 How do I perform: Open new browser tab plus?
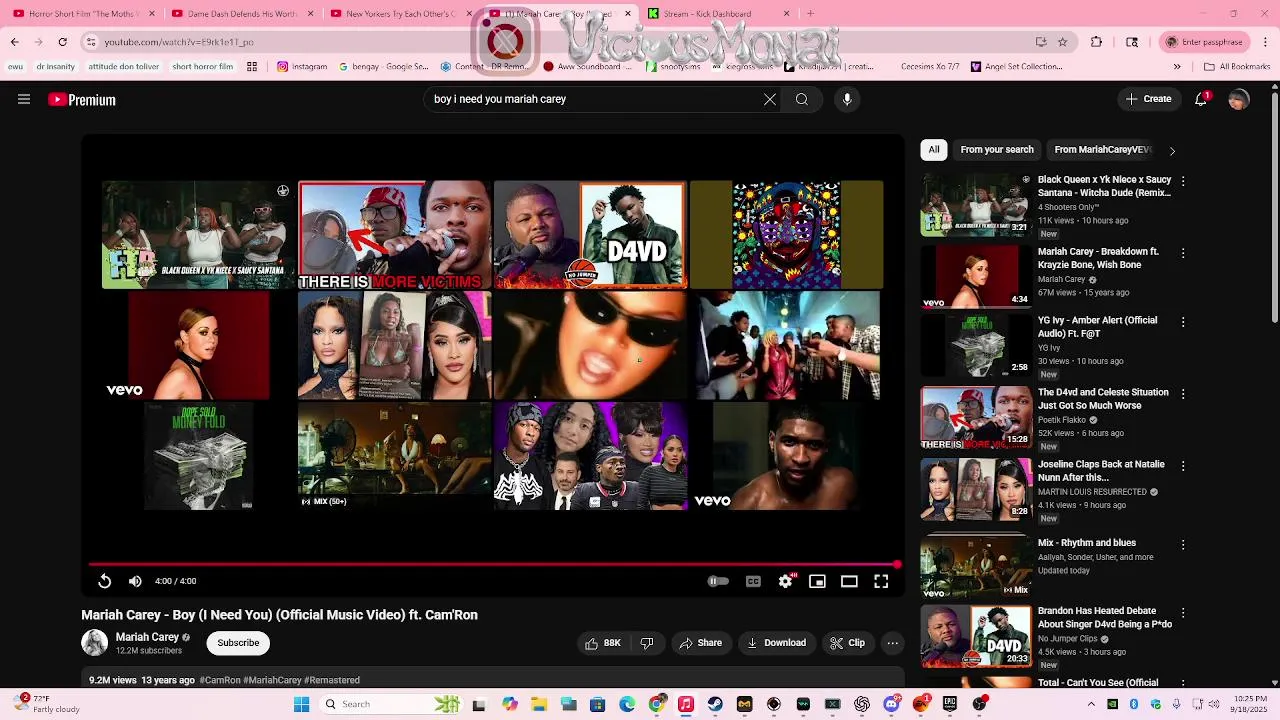click(x=810, y=14)
